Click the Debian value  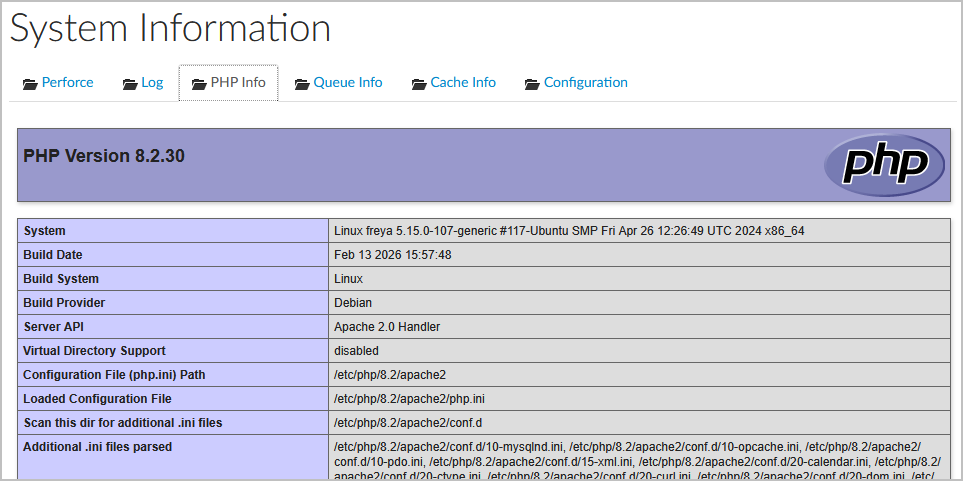(353, 303)
